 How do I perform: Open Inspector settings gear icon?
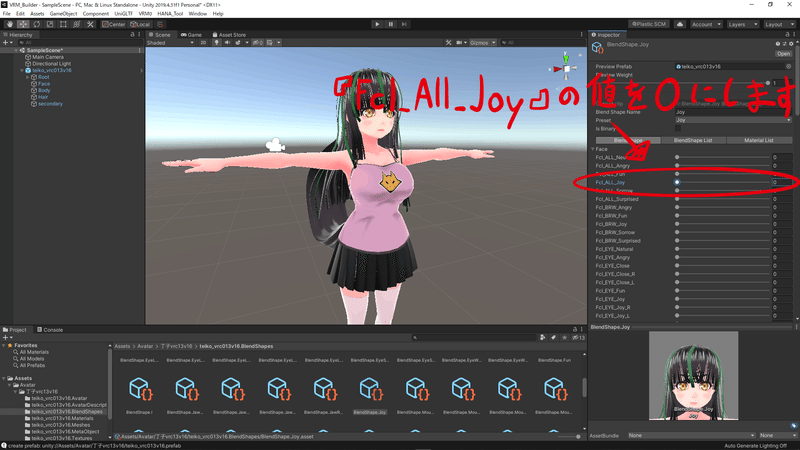[791, 44]
